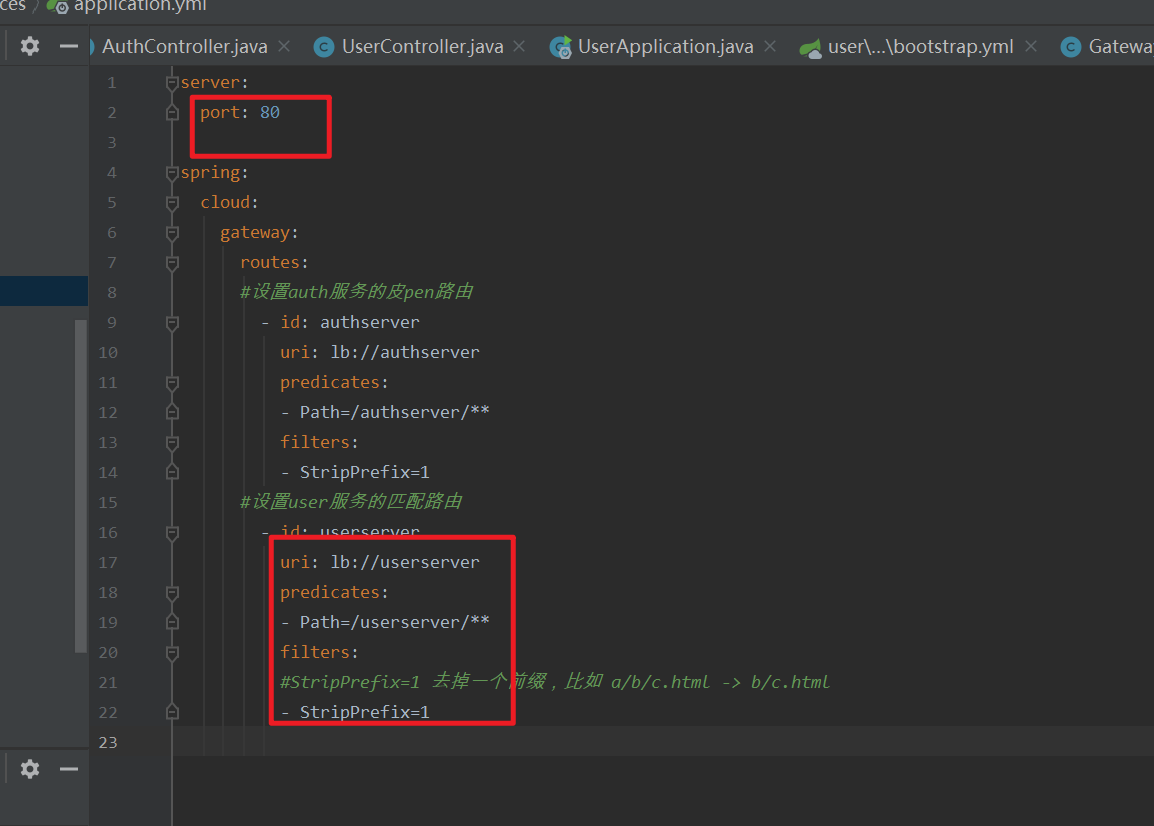The height and width of the screenshot is (826, 1154).
Task: Collapse the gateway block at line 6
Action: [172, 233]
